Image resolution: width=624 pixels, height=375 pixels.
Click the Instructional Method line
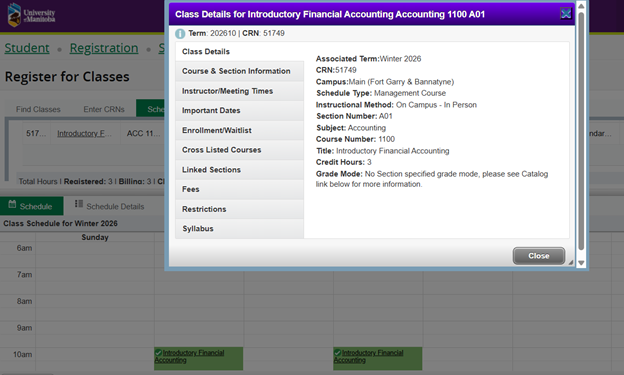396,105
